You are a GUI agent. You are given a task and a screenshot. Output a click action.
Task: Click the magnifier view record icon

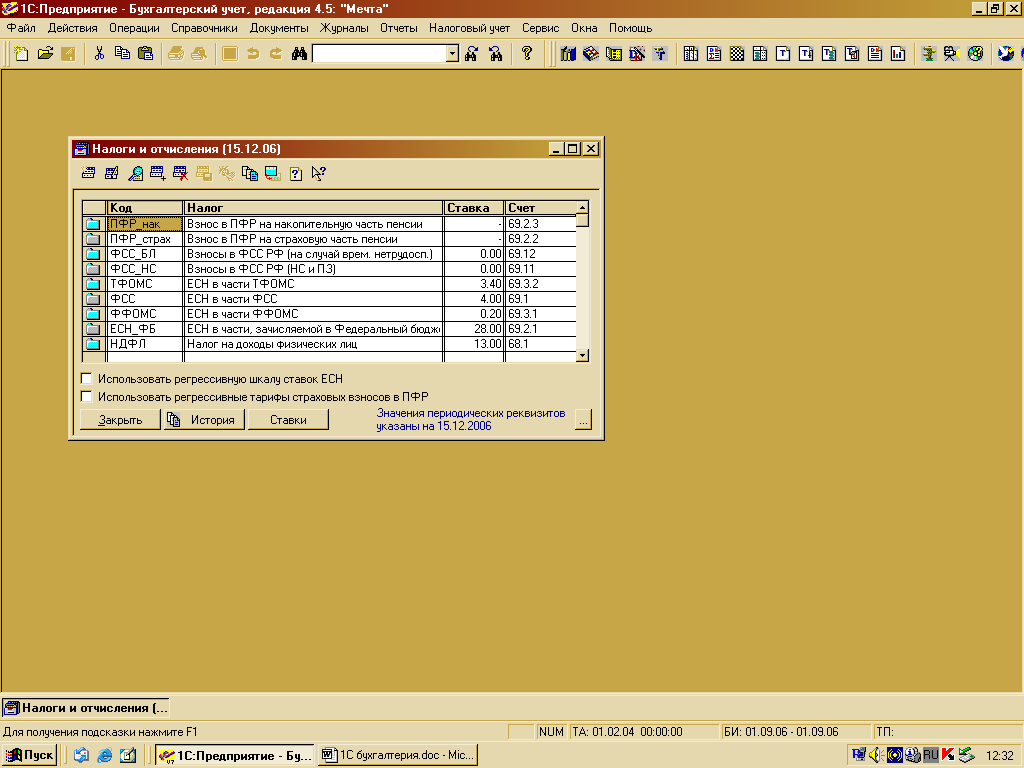click(135, 173)
